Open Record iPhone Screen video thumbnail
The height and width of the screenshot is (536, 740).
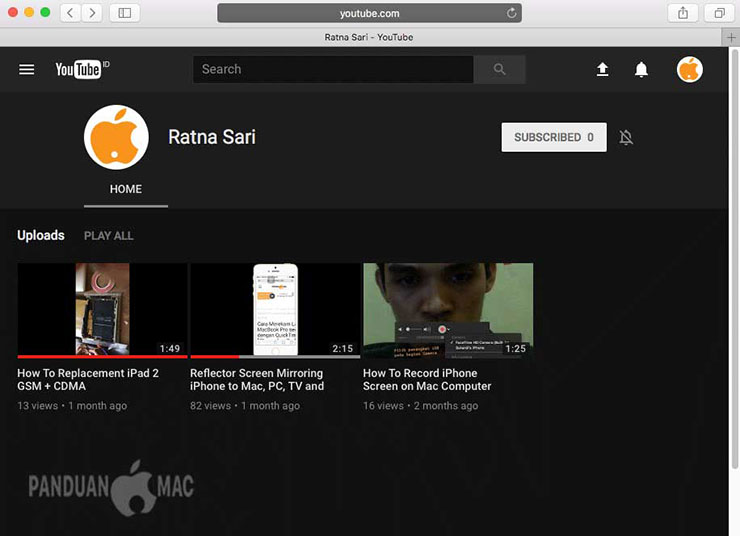[448, 310]
